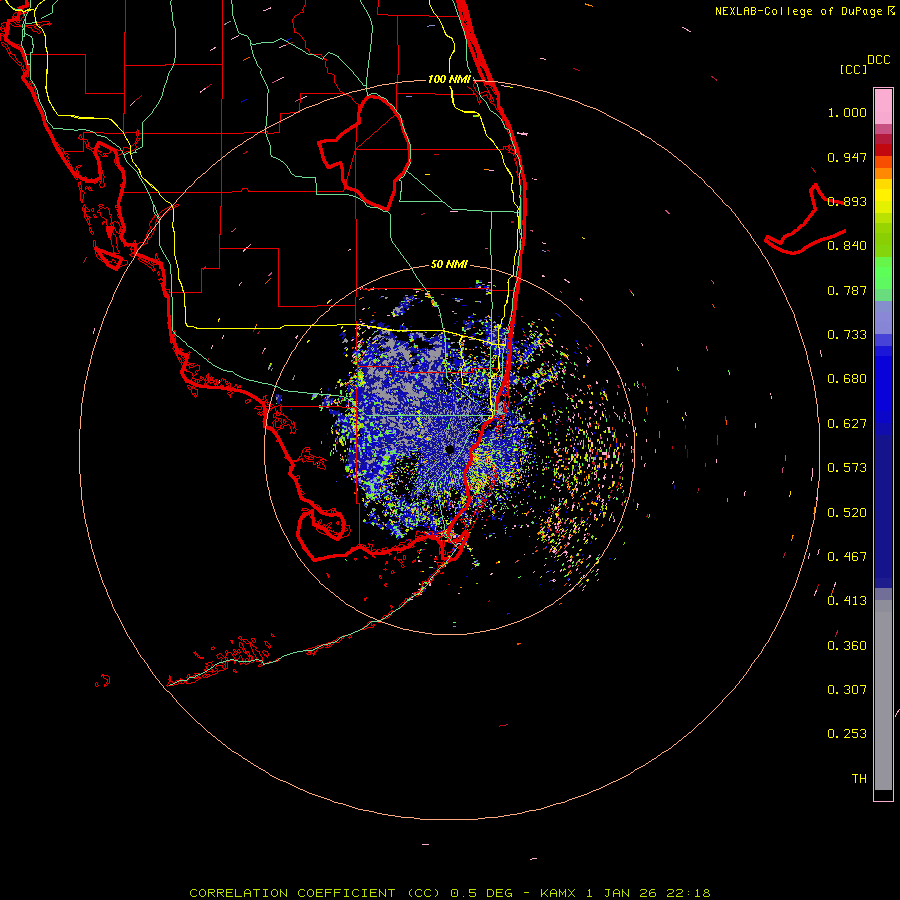The height and width of the screenshot is (900, 900).
Task: Click the 0.467 color scale value
Action: (847, 557)
